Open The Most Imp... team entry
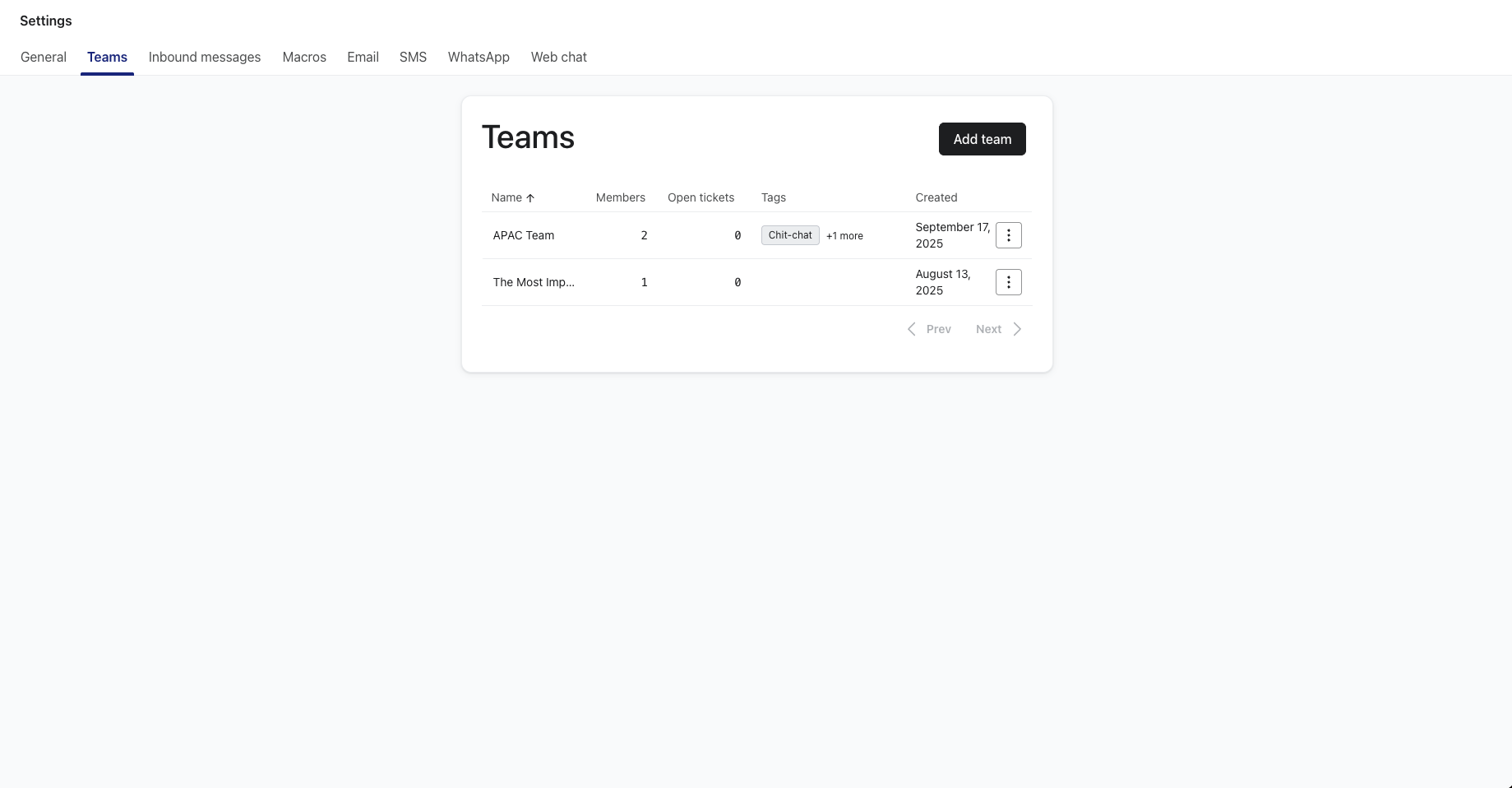Viewport: 1512px width, 788px height. tap(534, 282)
